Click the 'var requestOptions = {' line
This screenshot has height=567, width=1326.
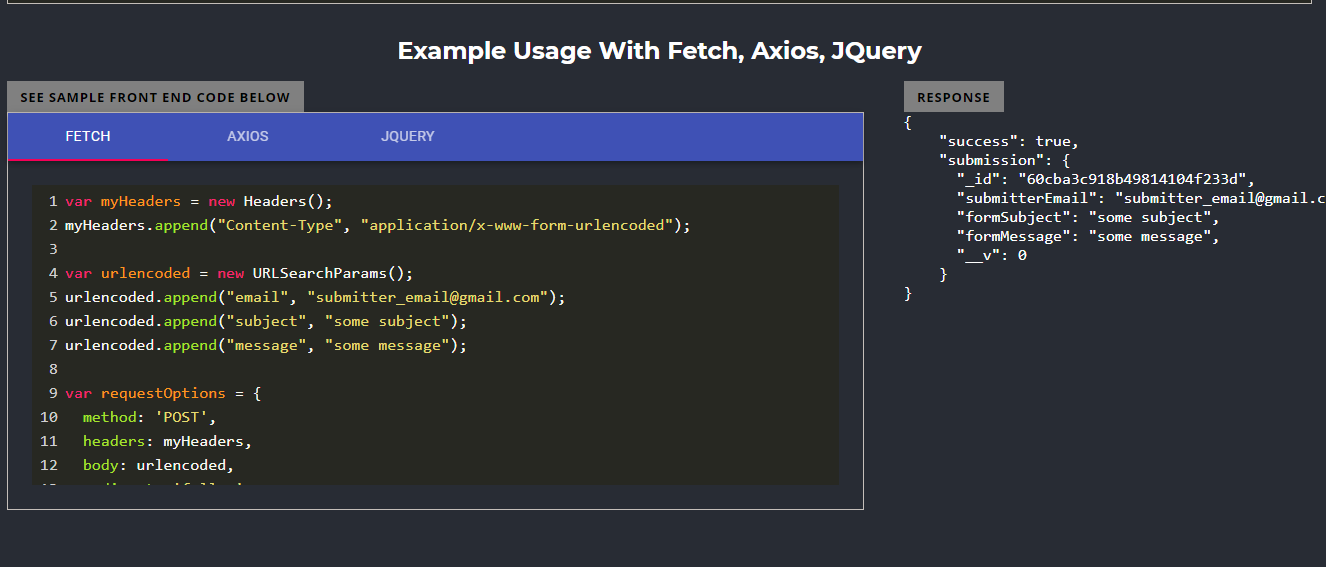(163, 393)
